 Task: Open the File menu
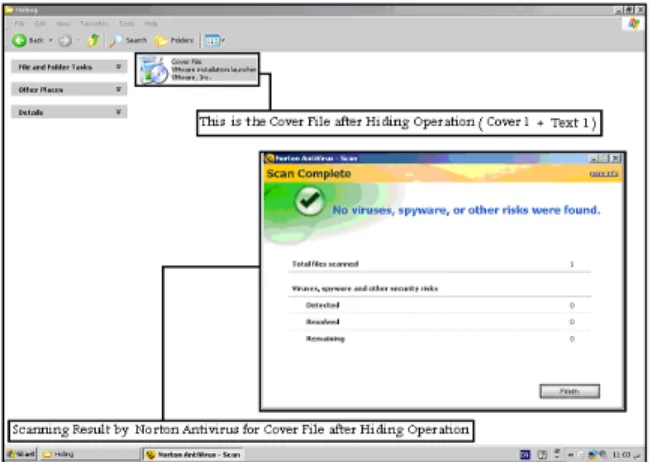19,23
